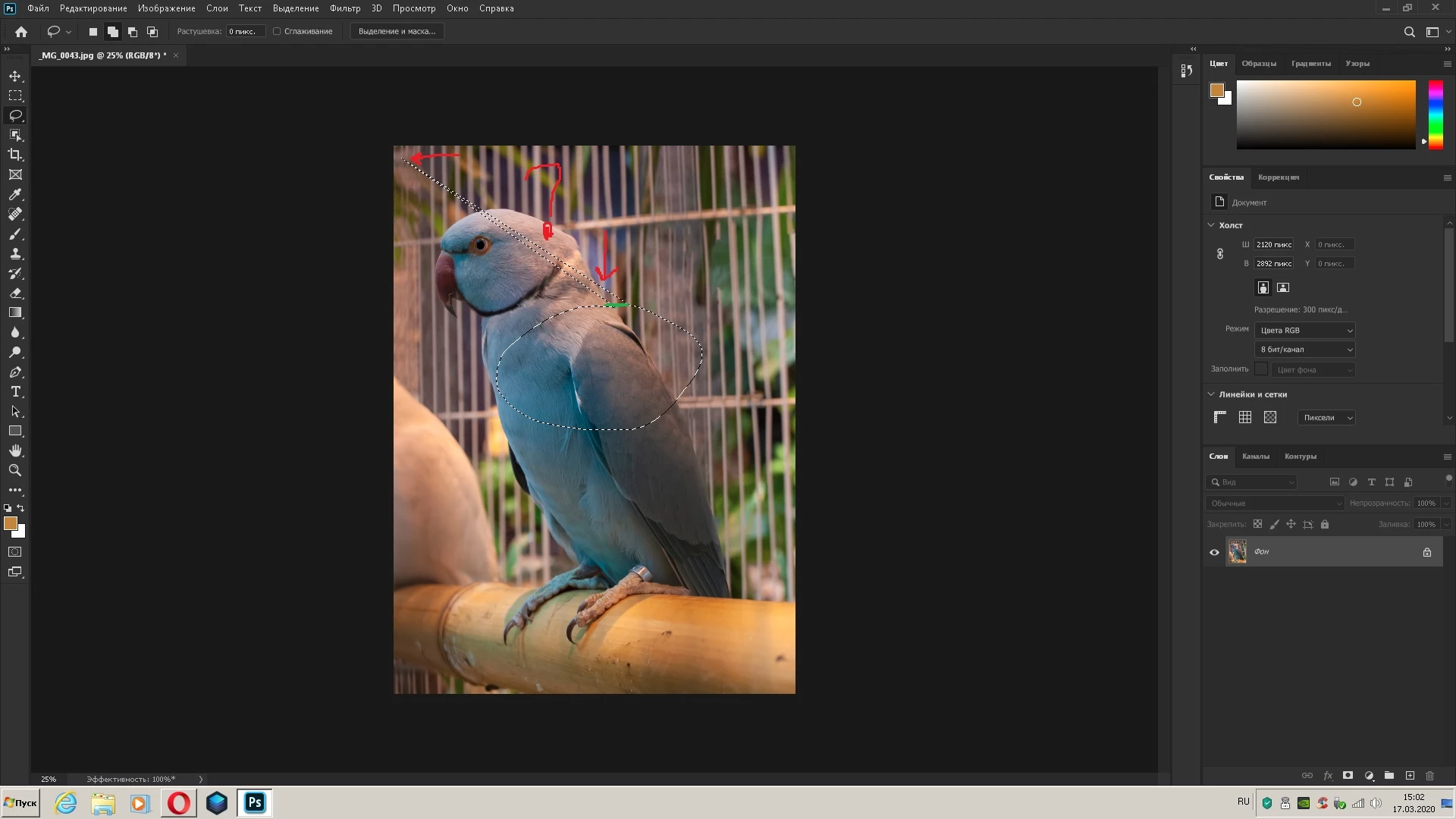
Task: Click the add layer mask icon
Action: [1348, 776]
